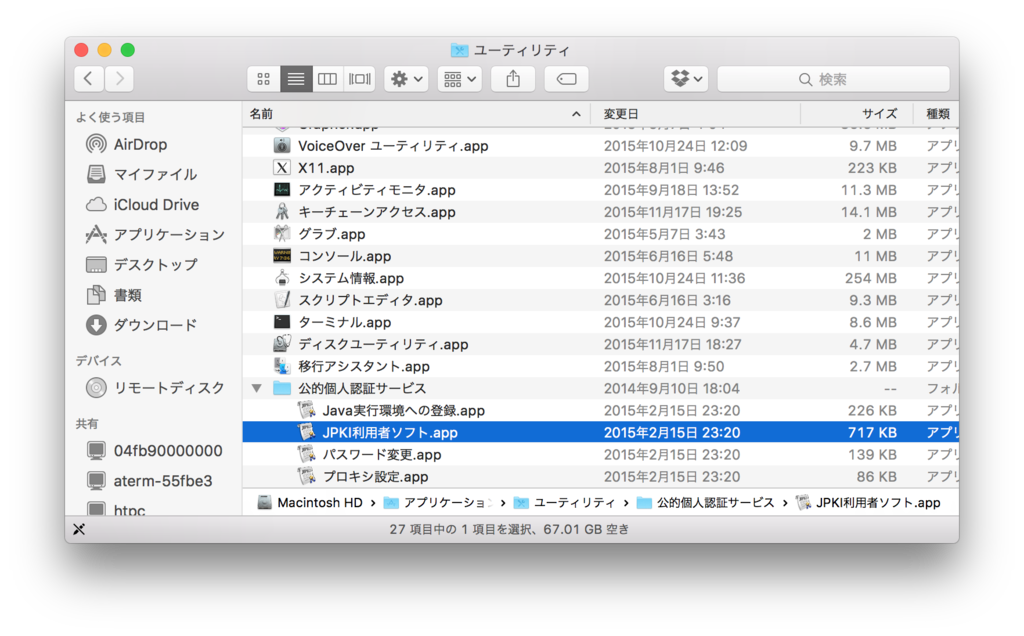Click JPKI利用者ソフト.app in the path bar
Image resolution: width=1024 pixels, height=636 pixels.
pyautogui.click(x=869, y=503)
